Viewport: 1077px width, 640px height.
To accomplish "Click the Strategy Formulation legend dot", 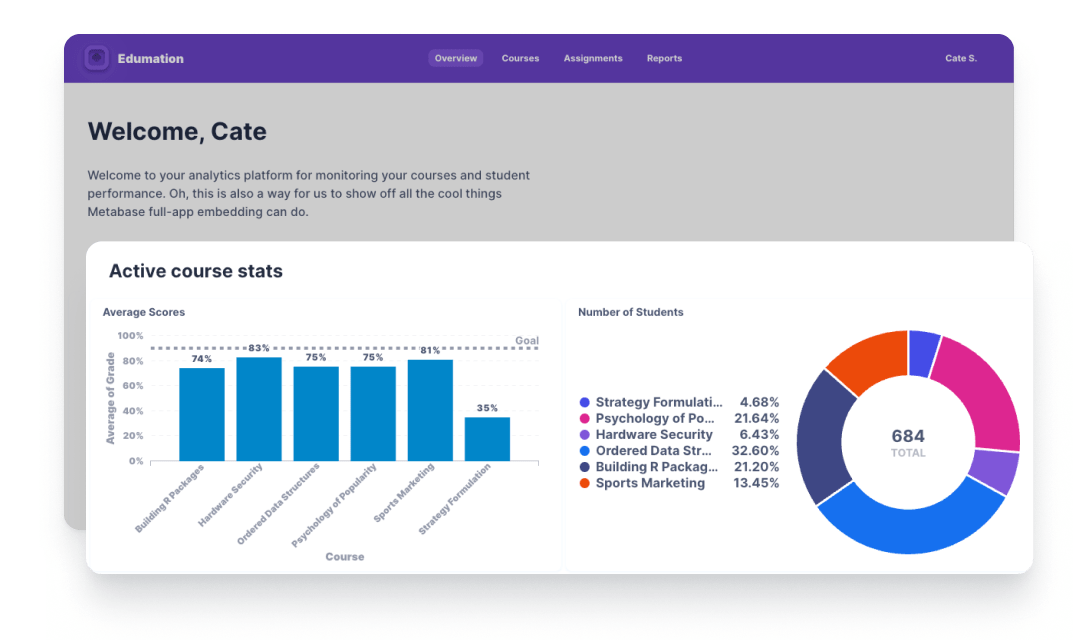I will point(585,402).
